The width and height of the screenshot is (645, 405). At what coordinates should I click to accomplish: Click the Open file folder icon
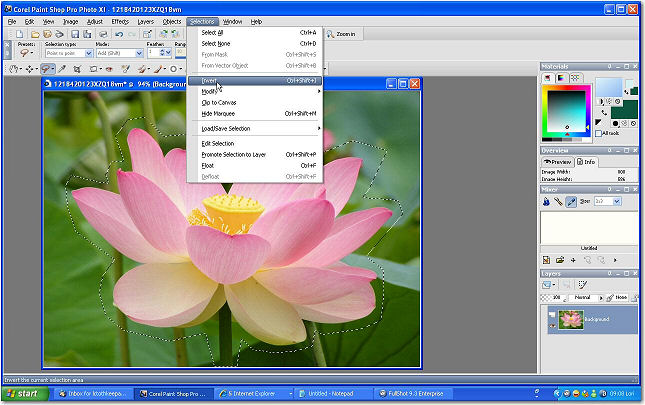click(35, 34)
